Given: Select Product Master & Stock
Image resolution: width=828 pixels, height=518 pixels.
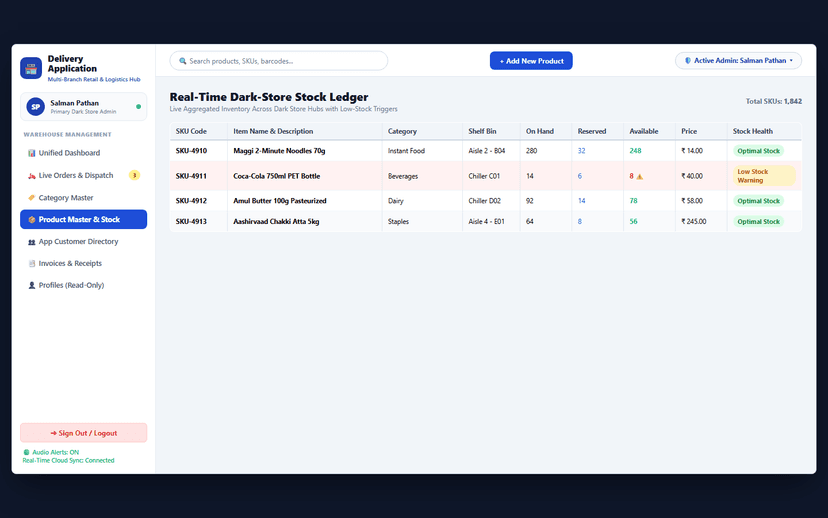Looking at the screenshot, I should click(83, 219).
